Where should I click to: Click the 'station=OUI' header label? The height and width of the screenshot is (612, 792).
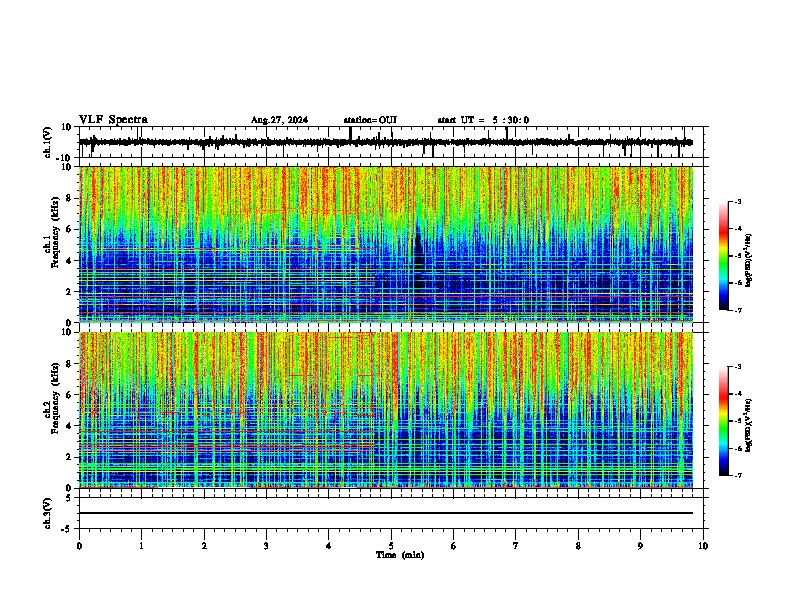point(370,120)
